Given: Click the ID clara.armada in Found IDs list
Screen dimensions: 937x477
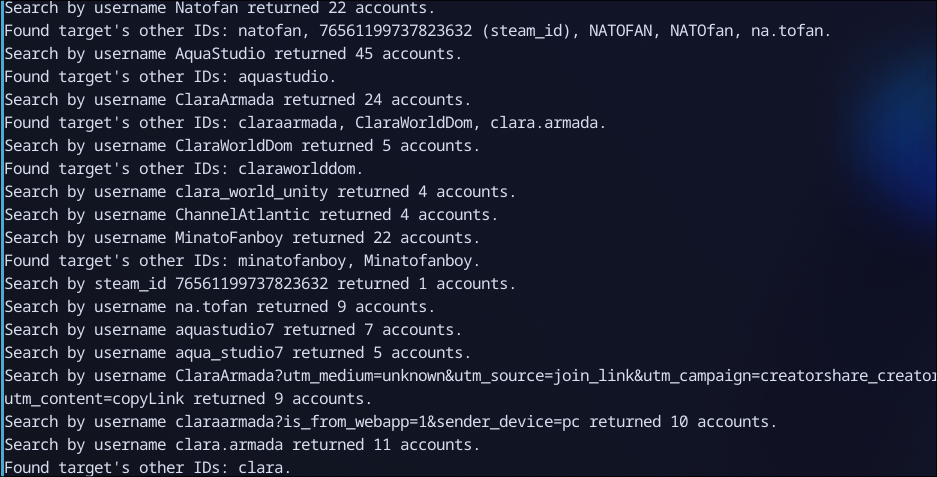Looking at the screenshot, I should [x=544, y=123].
